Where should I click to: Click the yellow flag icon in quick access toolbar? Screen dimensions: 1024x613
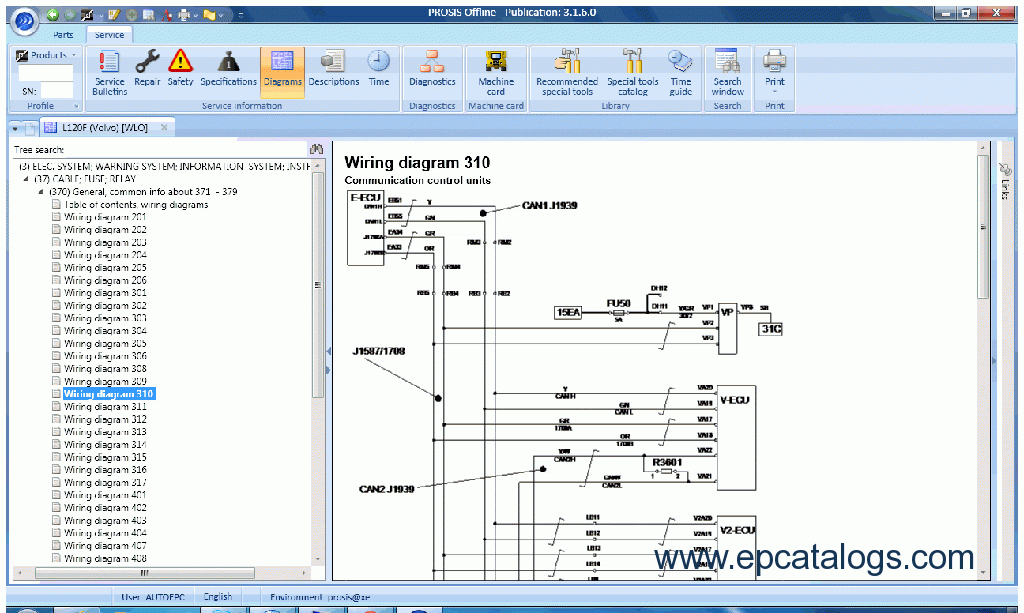coord(210,14)
